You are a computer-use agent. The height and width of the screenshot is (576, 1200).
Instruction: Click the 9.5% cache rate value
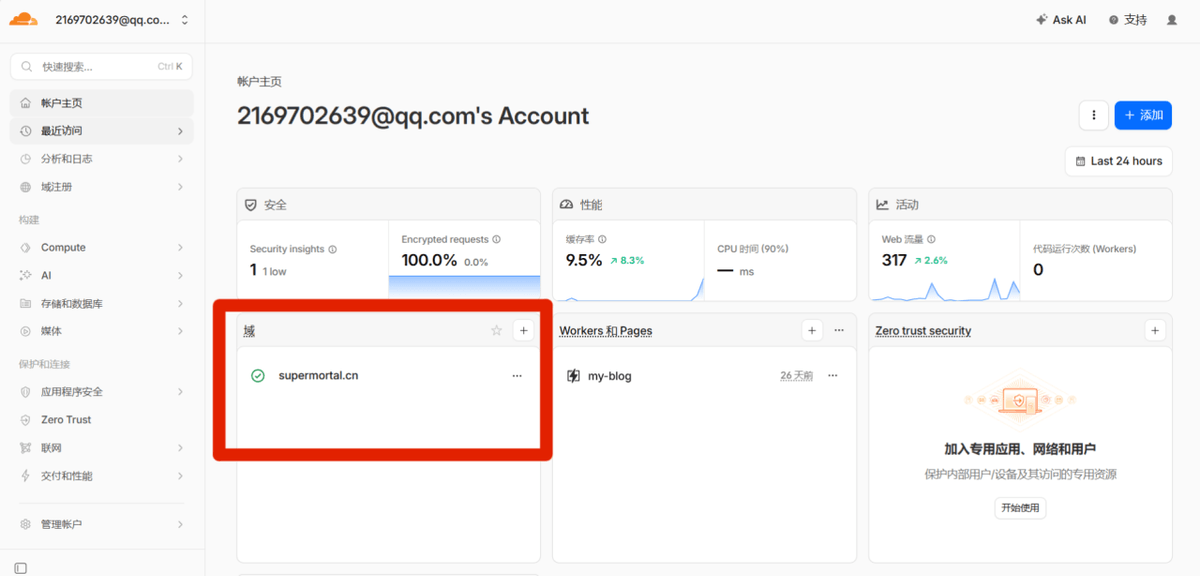[x=584, y=260]
